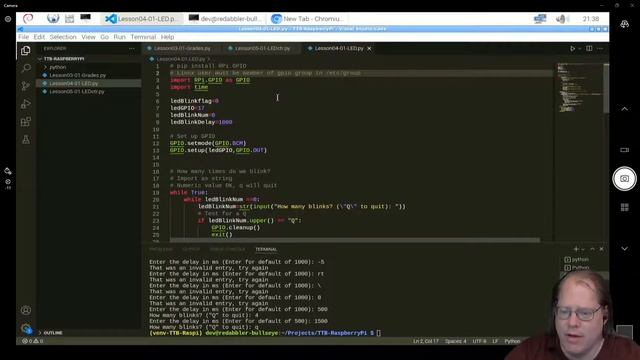This screenshot has width=640, height=360.
Task: Open Explorer panel More Actions ellipsis
Action: pos(131,48)
